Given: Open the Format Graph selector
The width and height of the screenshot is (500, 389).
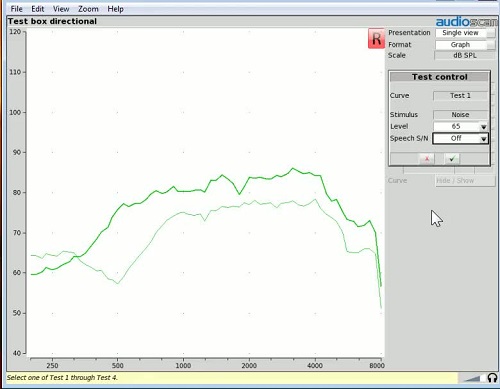Looking at the screenshot, I should click(465, 45).
